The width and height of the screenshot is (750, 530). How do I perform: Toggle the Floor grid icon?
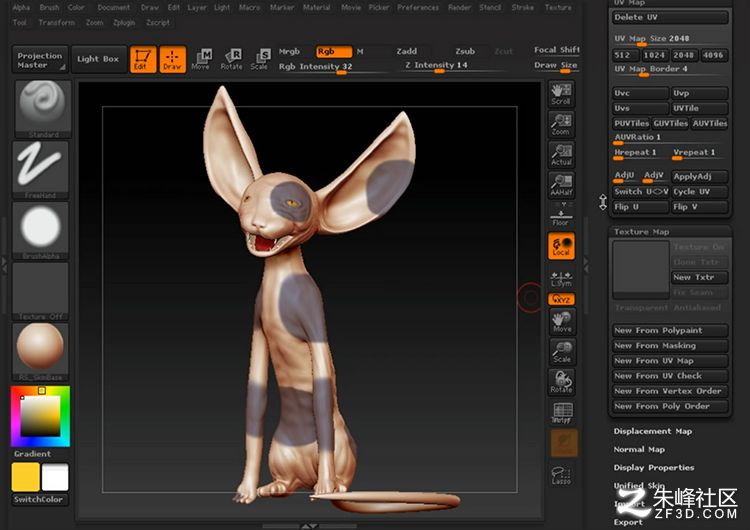(561, 215)
